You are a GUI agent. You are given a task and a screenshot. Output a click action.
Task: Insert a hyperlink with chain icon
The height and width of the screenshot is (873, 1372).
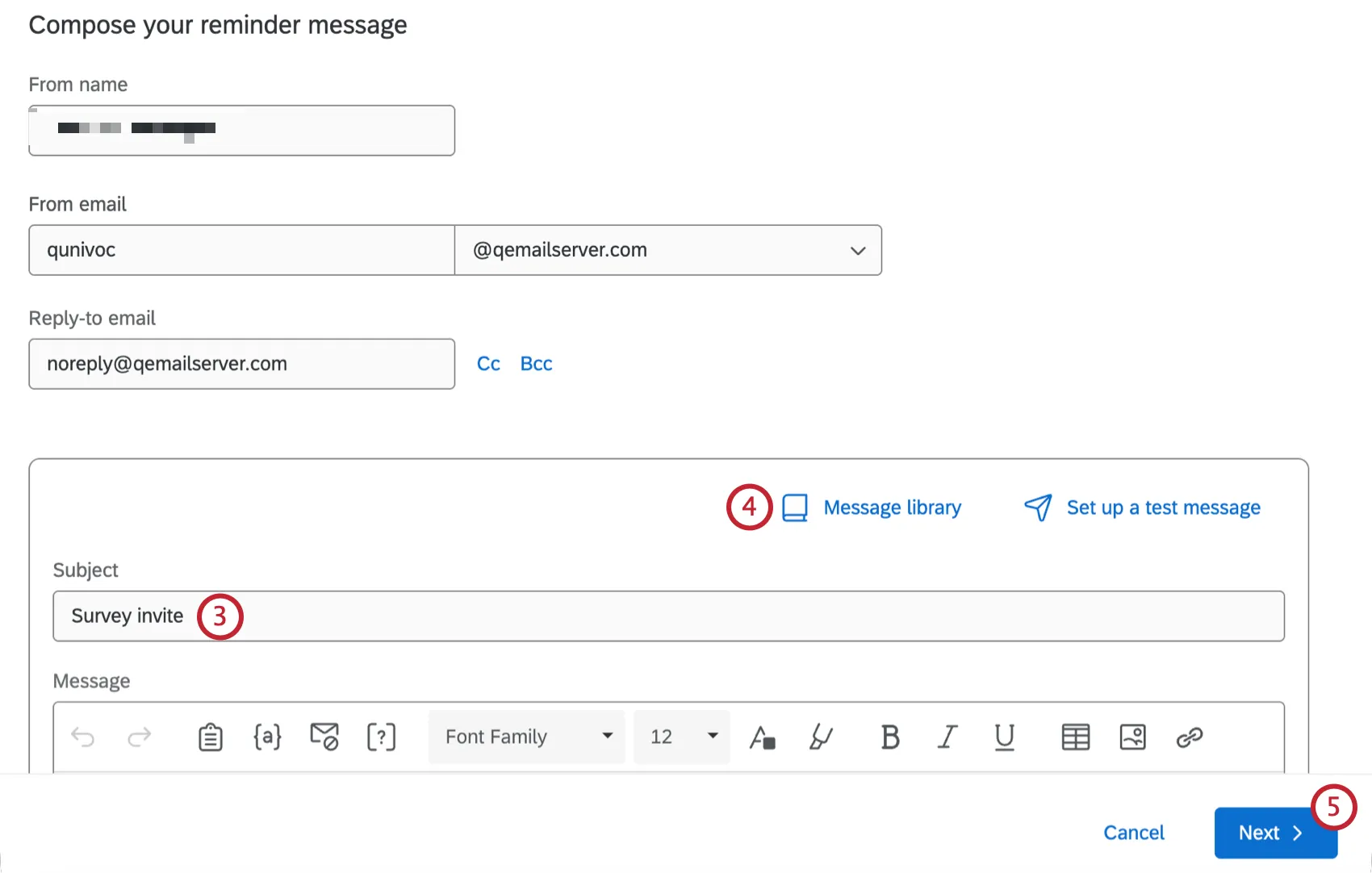click(x=1190, y=737)
